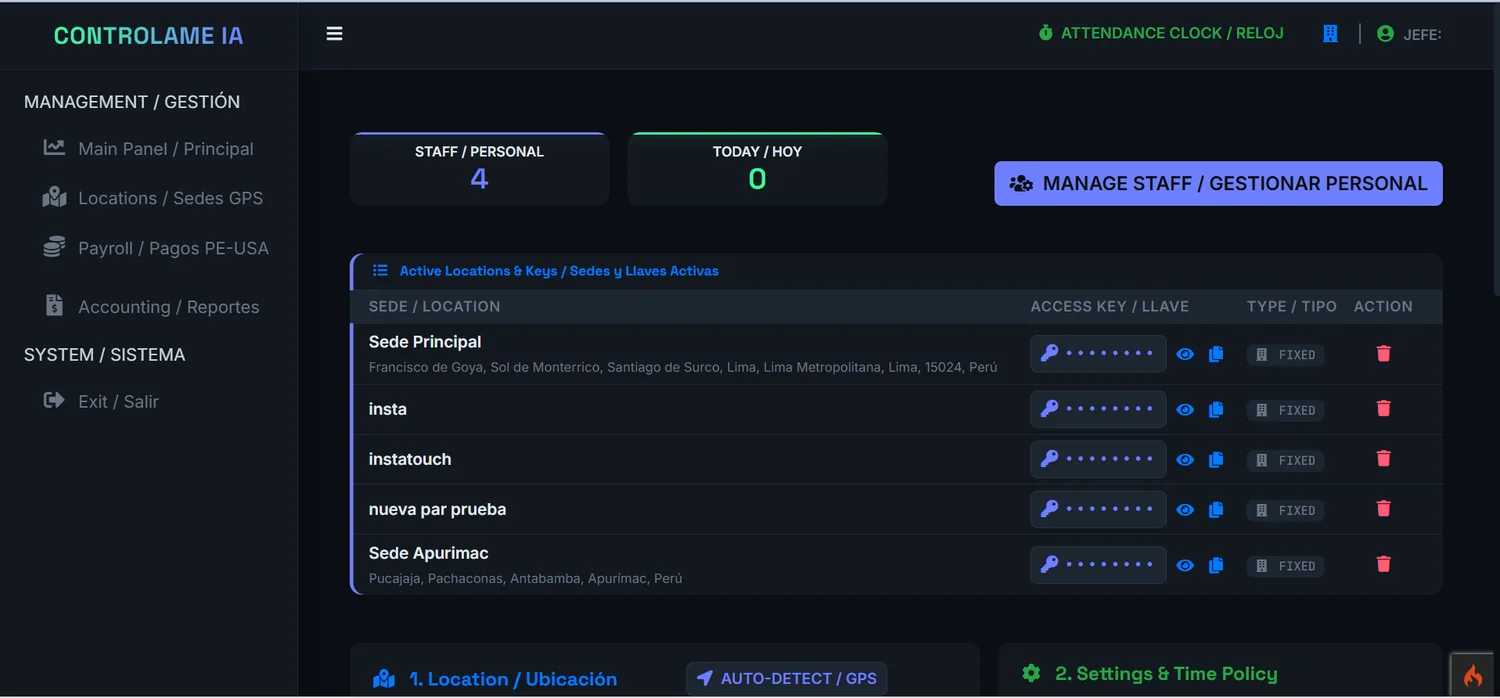Click FIXED type badge for Sede Principal
The height and width of the screenshot is (698, 1500).
coord(1286,355)
